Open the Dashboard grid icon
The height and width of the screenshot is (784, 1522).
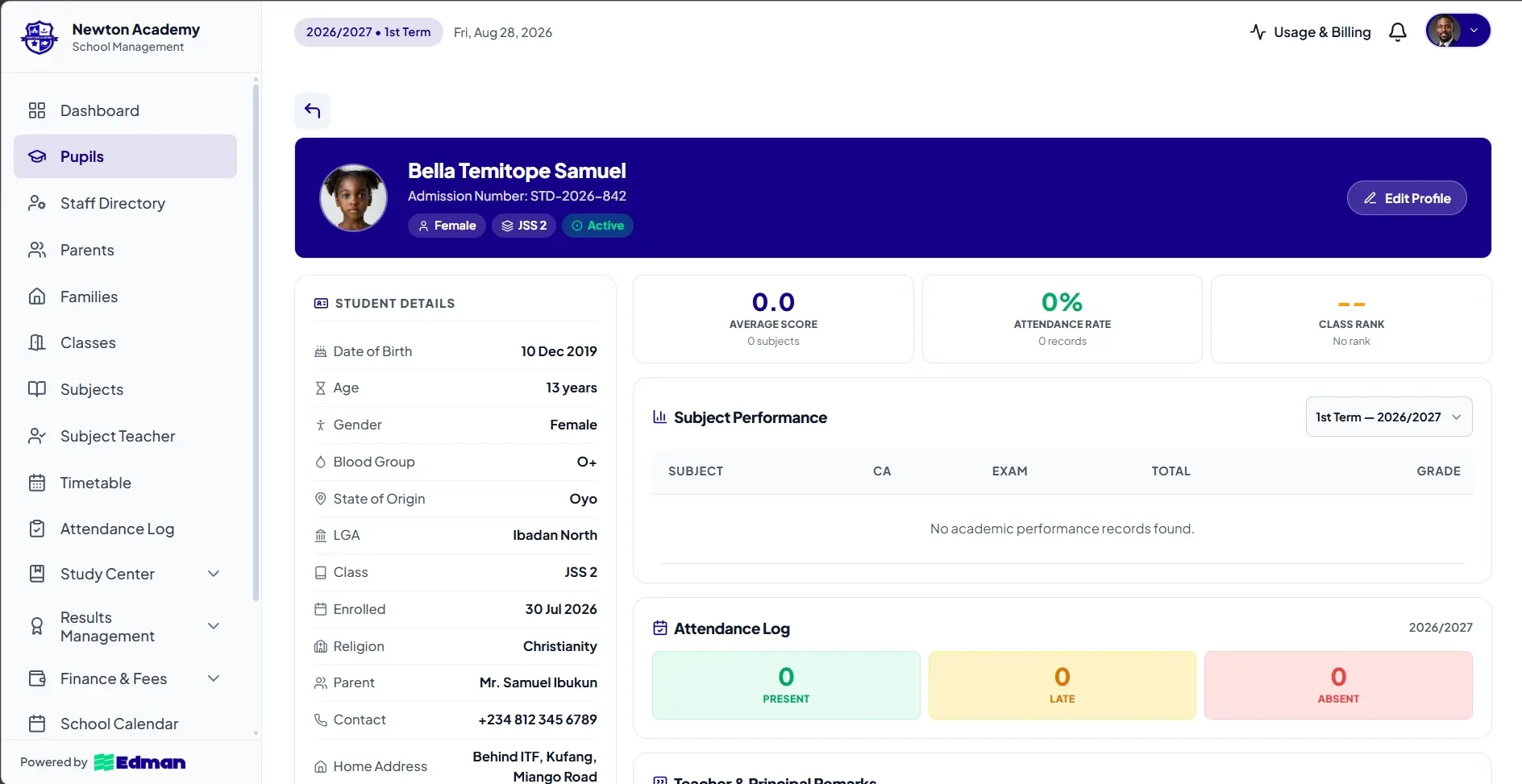coord(37,110)
